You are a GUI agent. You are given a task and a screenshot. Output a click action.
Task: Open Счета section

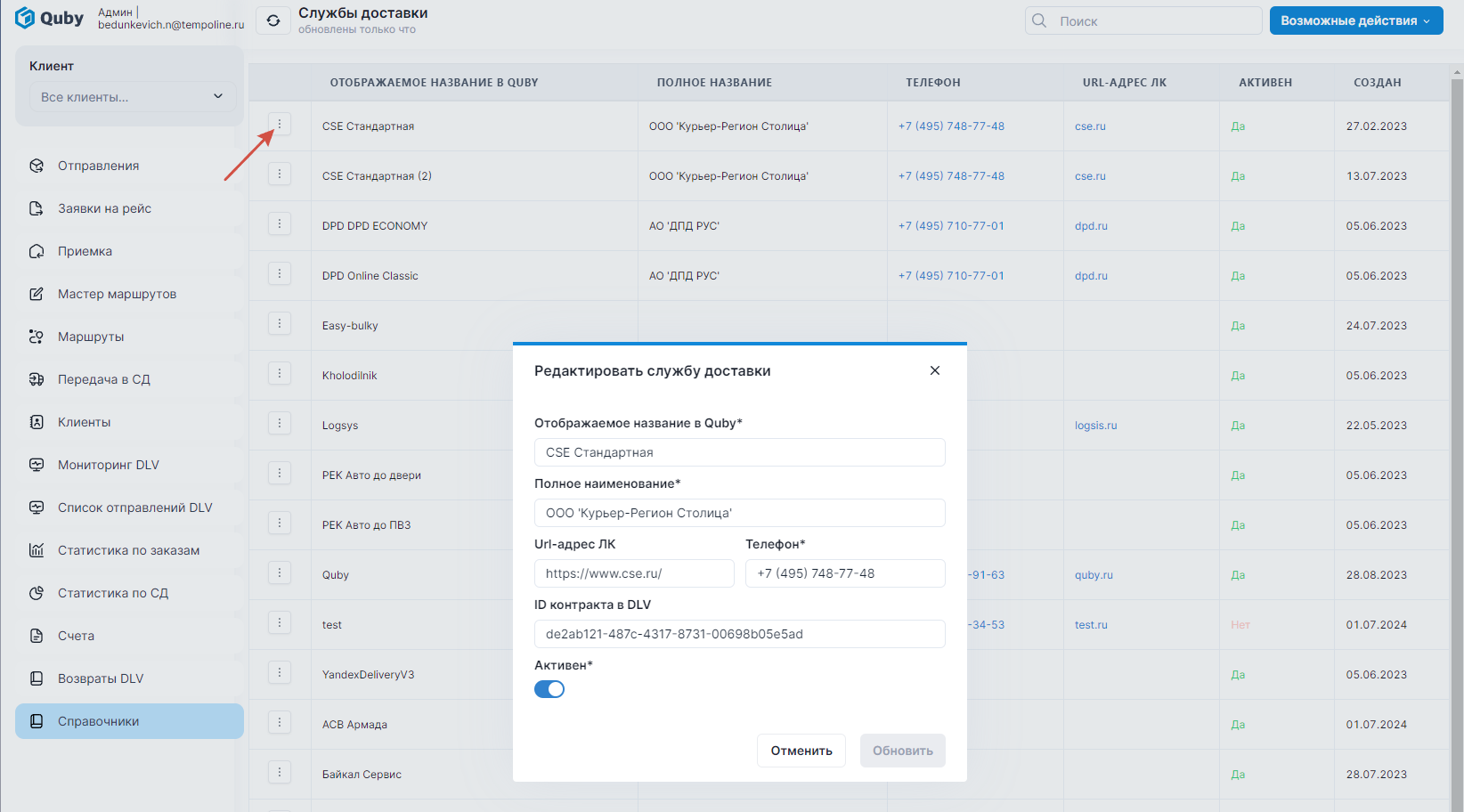[x=129, y=636]
